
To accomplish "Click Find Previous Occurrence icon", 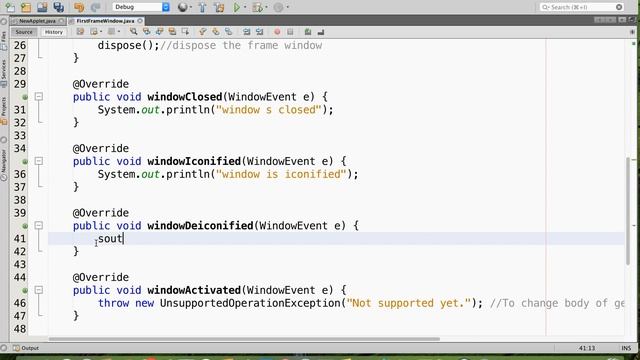I will pyautogui.click(x=147, y=32).
